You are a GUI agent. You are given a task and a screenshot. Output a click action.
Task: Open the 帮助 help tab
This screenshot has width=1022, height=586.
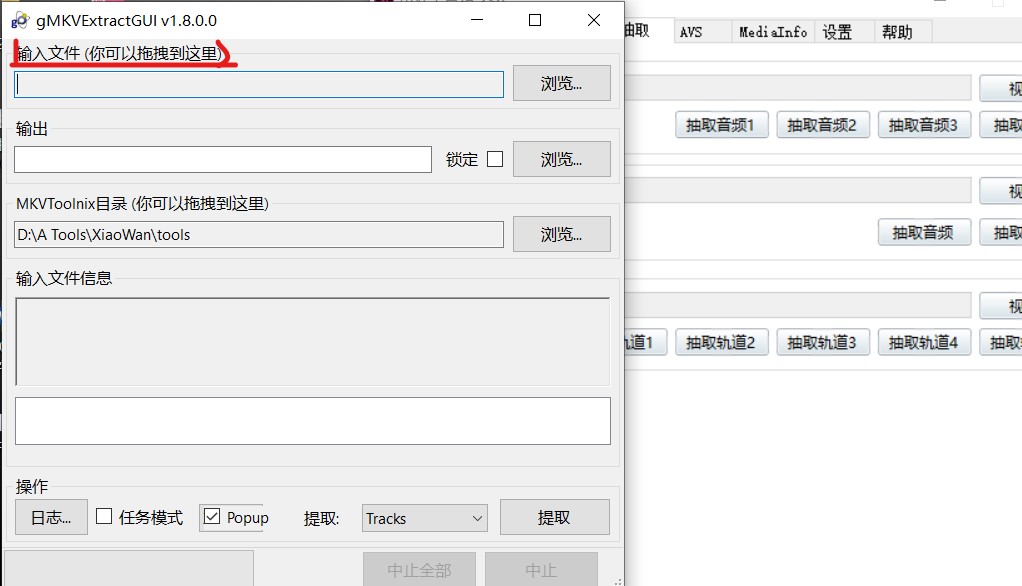pyautogui.click(x=899, y=31)
